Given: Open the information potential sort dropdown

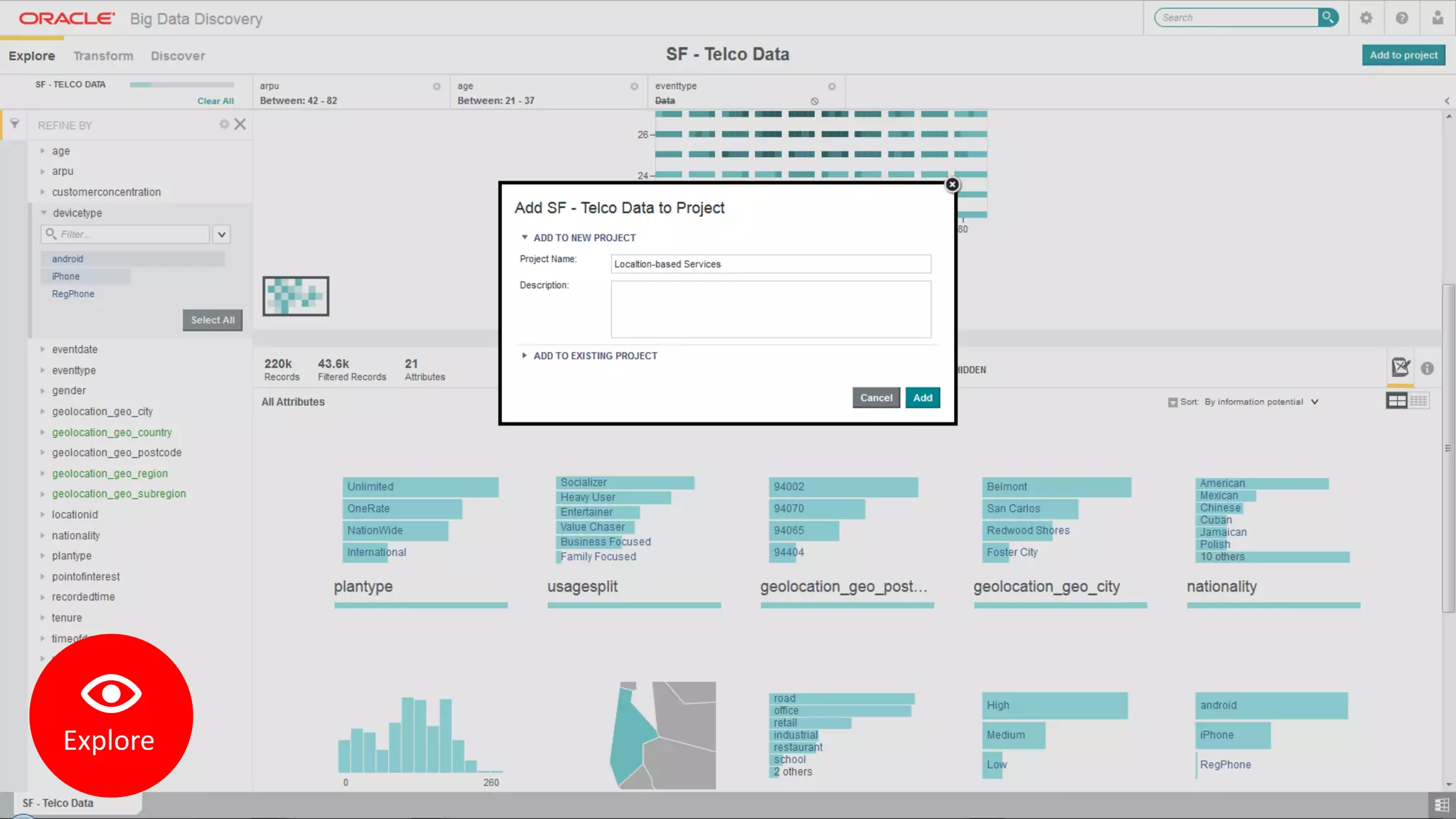Looking at the screenshot, I should [1315, 402].
